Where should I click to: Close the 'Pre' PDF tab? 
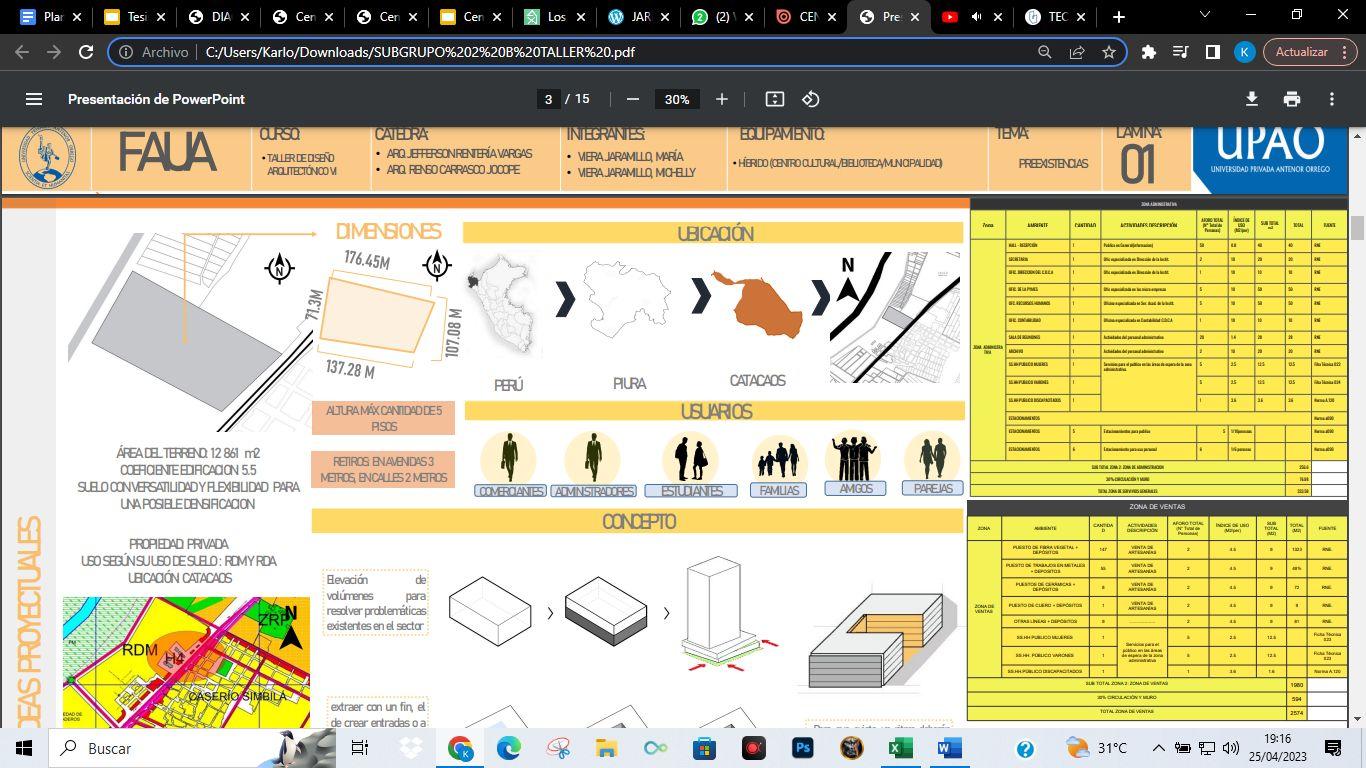914,17
